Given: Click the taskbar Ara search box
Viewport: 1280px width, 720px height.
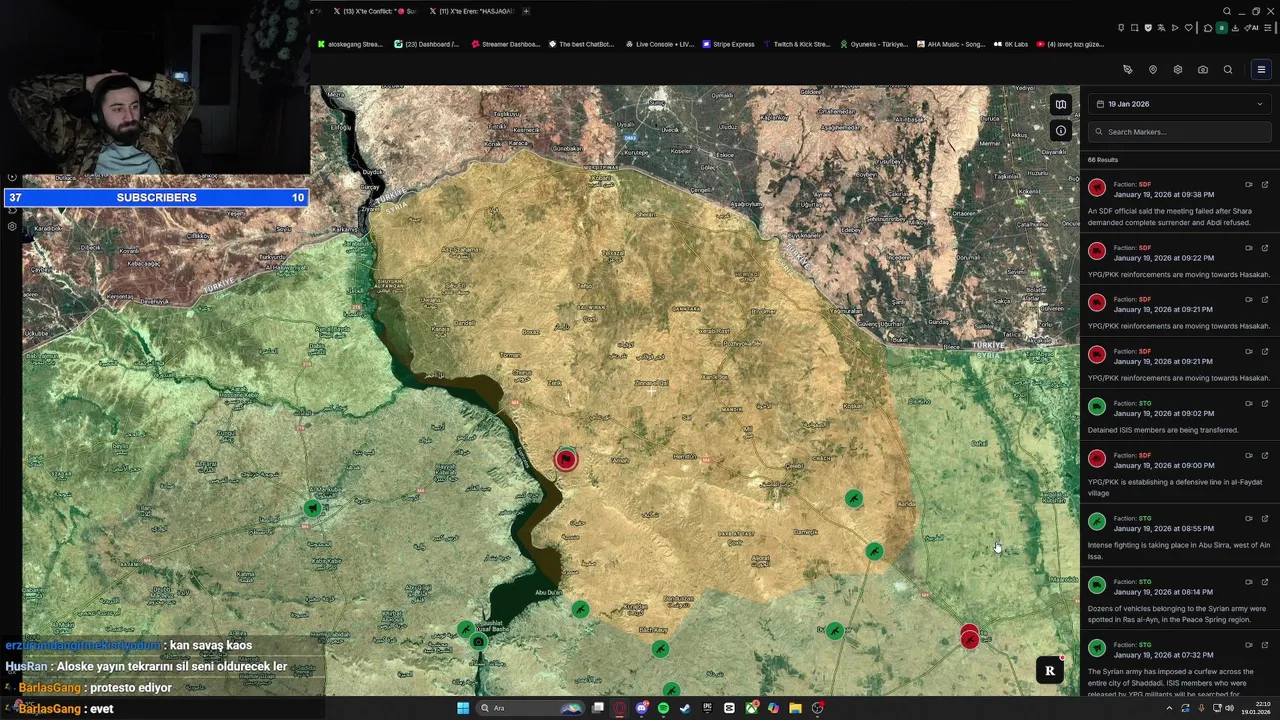Looking at the screenshot, I should (x=530, y=708).
